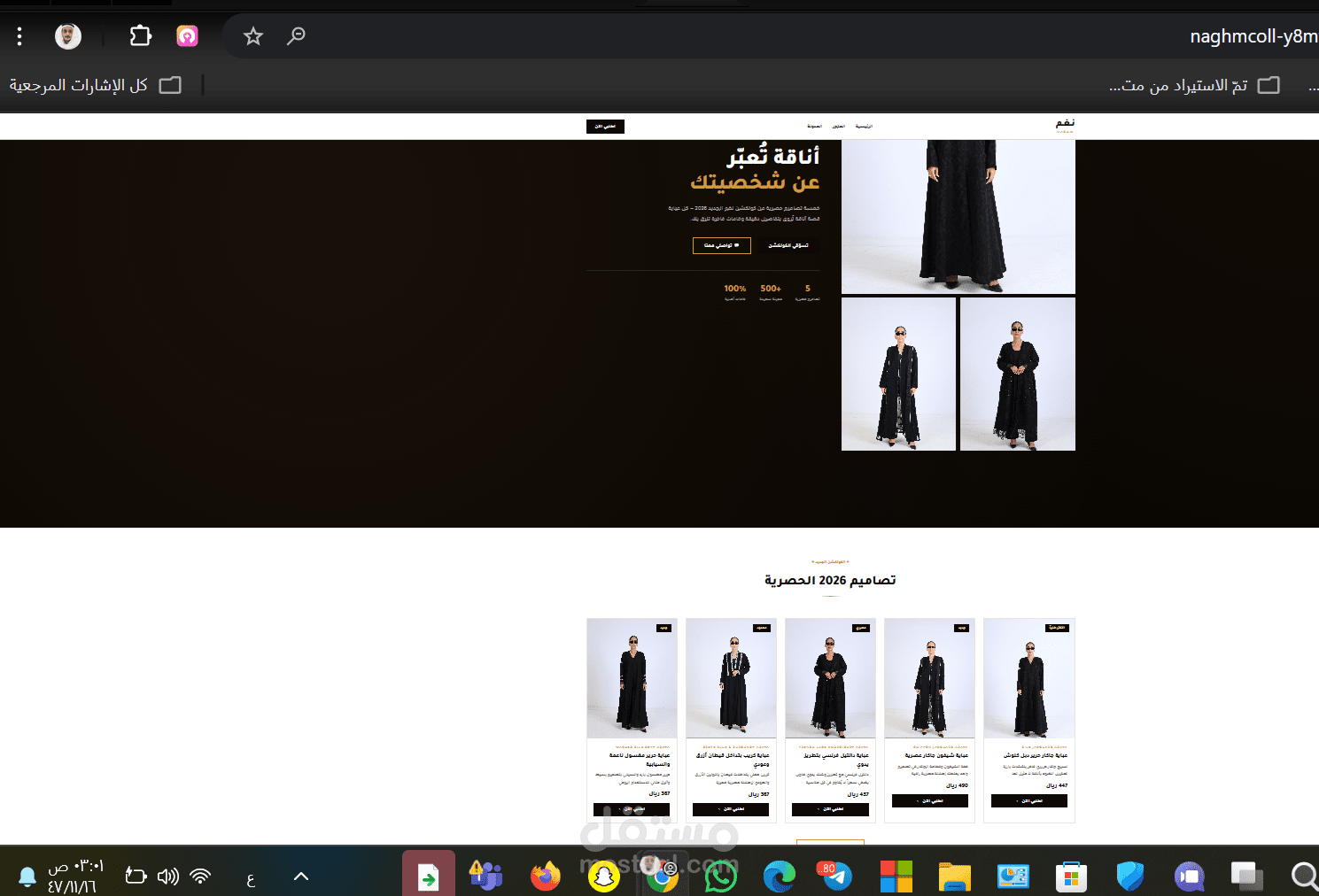Screen dimensions: 1319x896
Task: Order the 447 ريال abaya now
Action: click(x=1029, y=800)
